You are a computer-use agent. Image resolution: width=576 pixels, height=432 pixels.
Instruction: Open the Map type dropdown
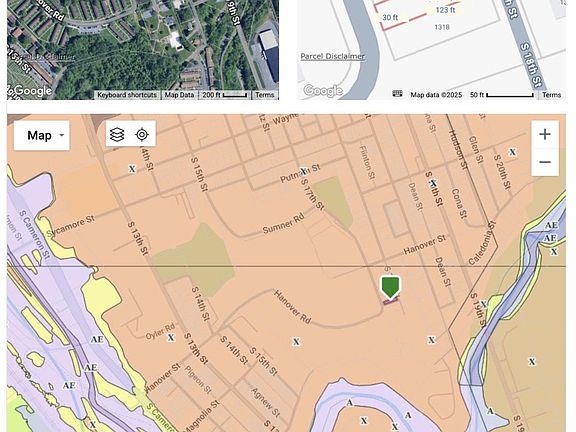tap(42, 136)
